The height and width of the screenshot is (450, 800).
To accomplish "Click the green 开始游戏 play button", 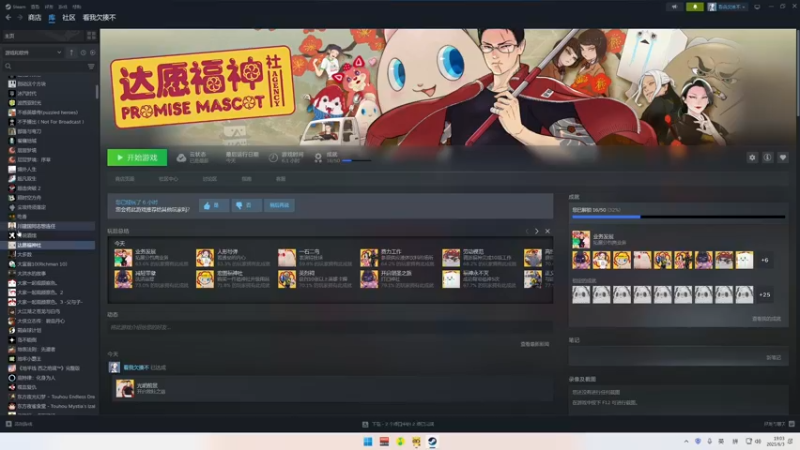I will coord(137,158).
